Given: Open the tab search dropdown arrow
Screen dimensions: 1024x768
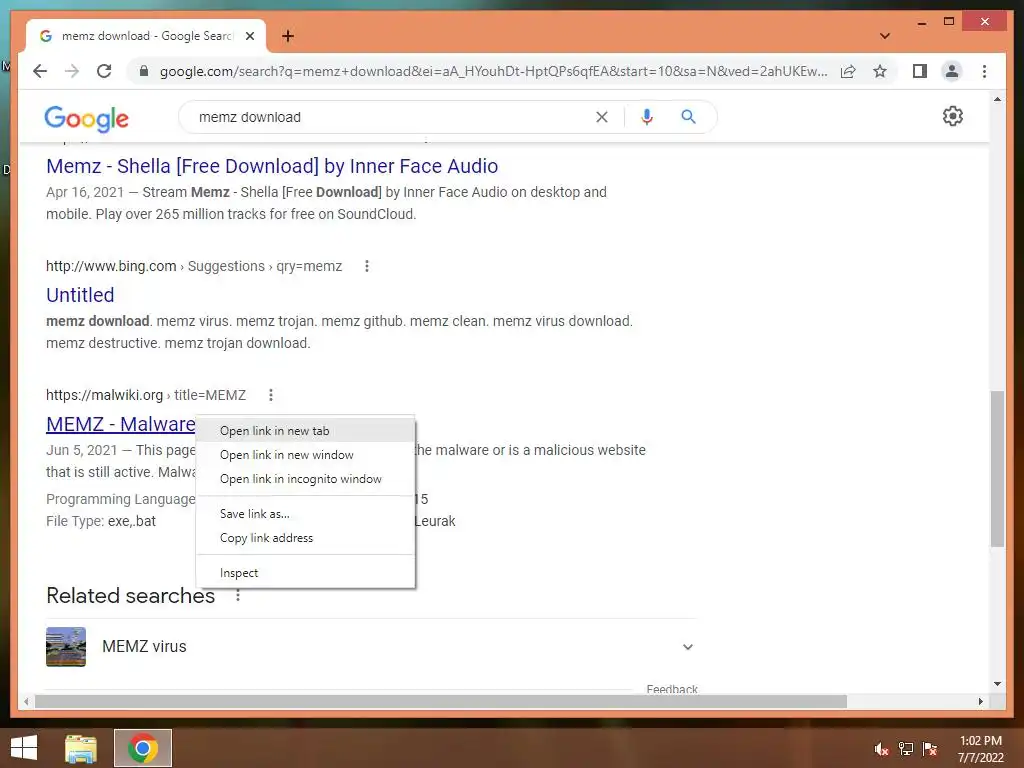Looking at the screenshot, I should coord(884,36).
